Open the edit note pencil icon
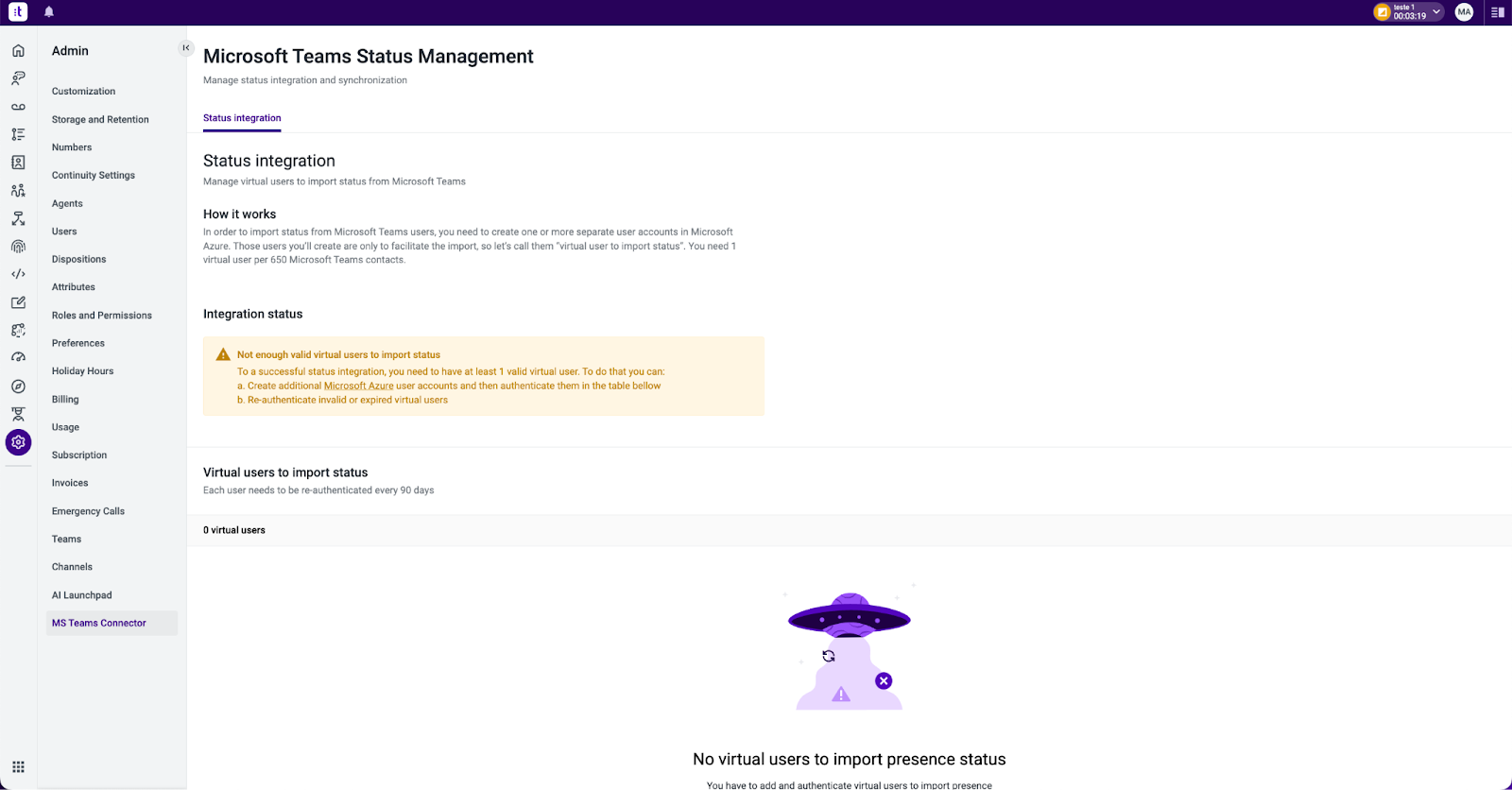 pyautogui.click(x=18, y=302)
